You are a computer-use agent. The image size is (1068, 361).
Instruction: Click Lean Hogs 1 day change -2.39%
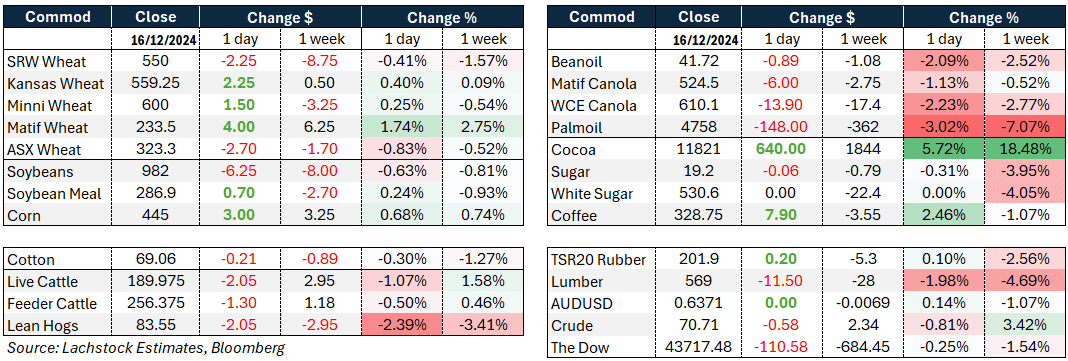tap(401, 325)
